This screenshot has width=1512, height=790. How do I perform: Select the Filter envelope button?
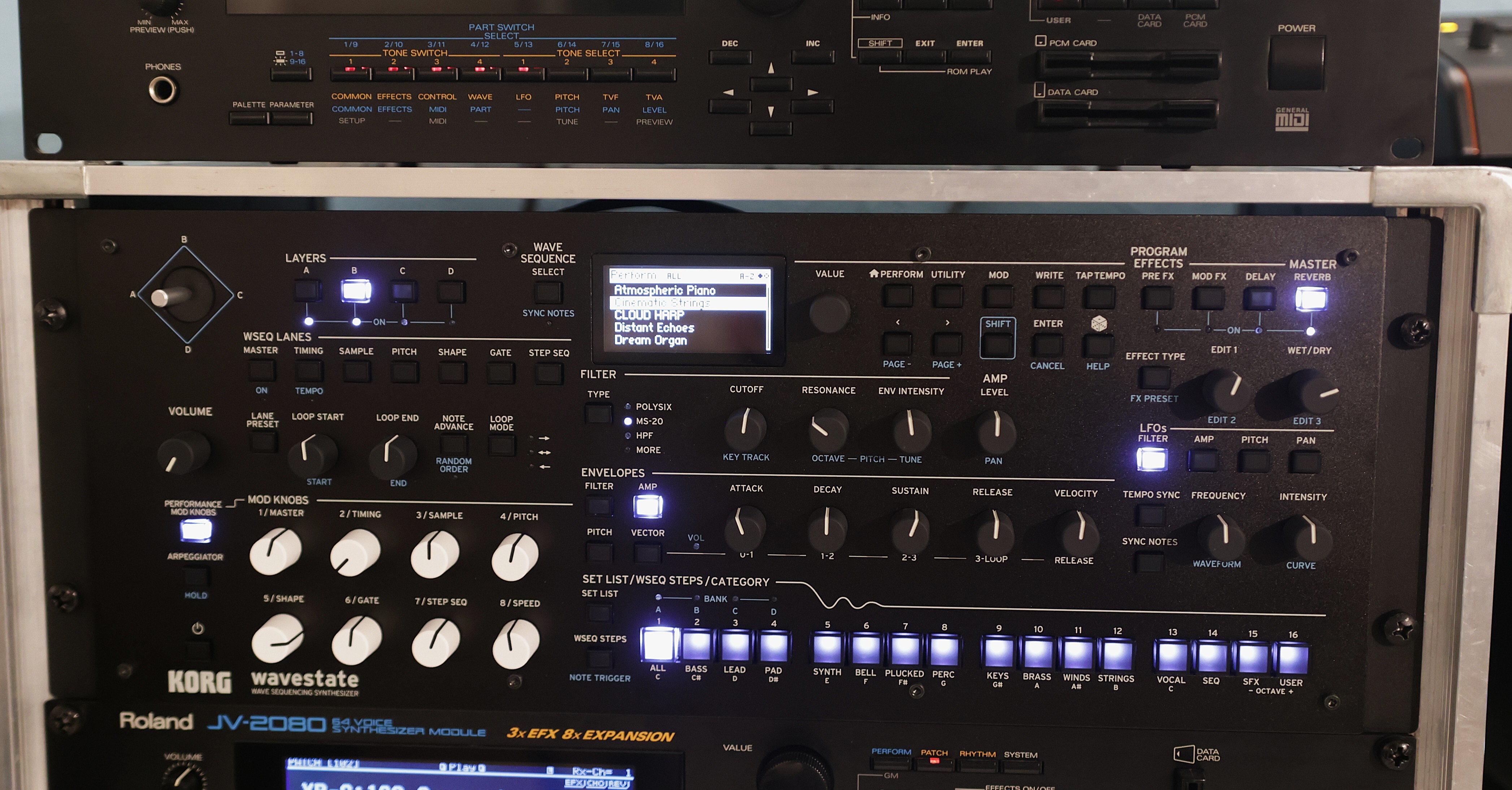(x=599, y=506)
